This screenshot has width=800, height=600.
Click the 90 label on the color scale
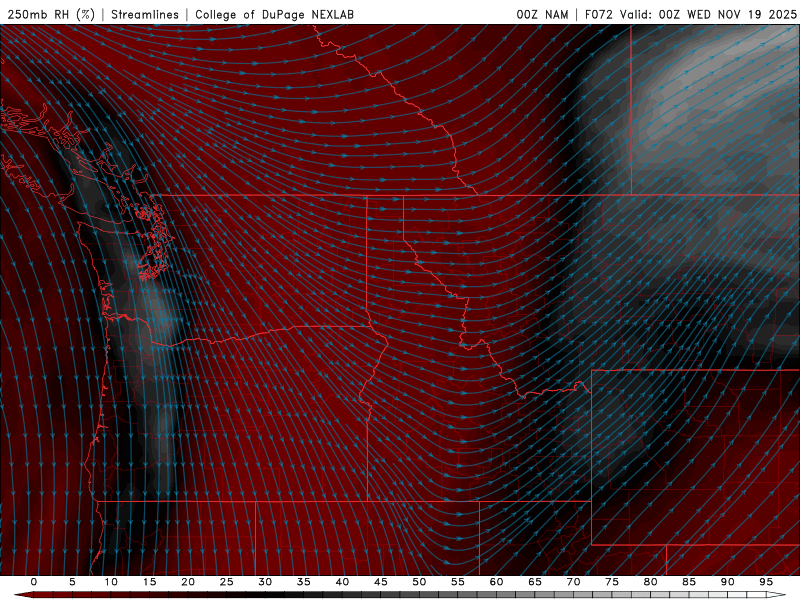click(728, 582)
